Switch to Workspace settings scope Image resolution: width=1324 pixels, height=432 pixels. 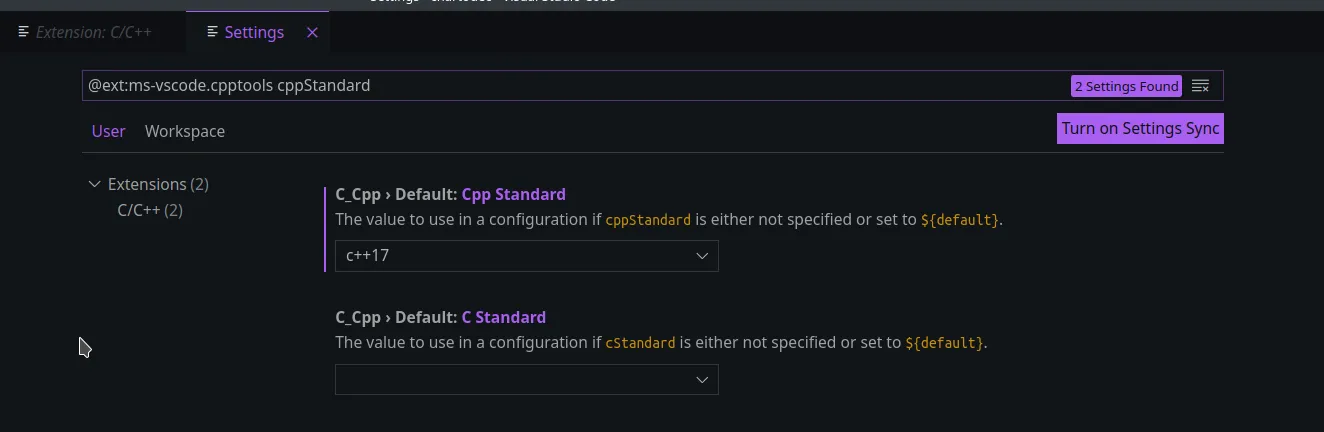(x=185, y=131)
